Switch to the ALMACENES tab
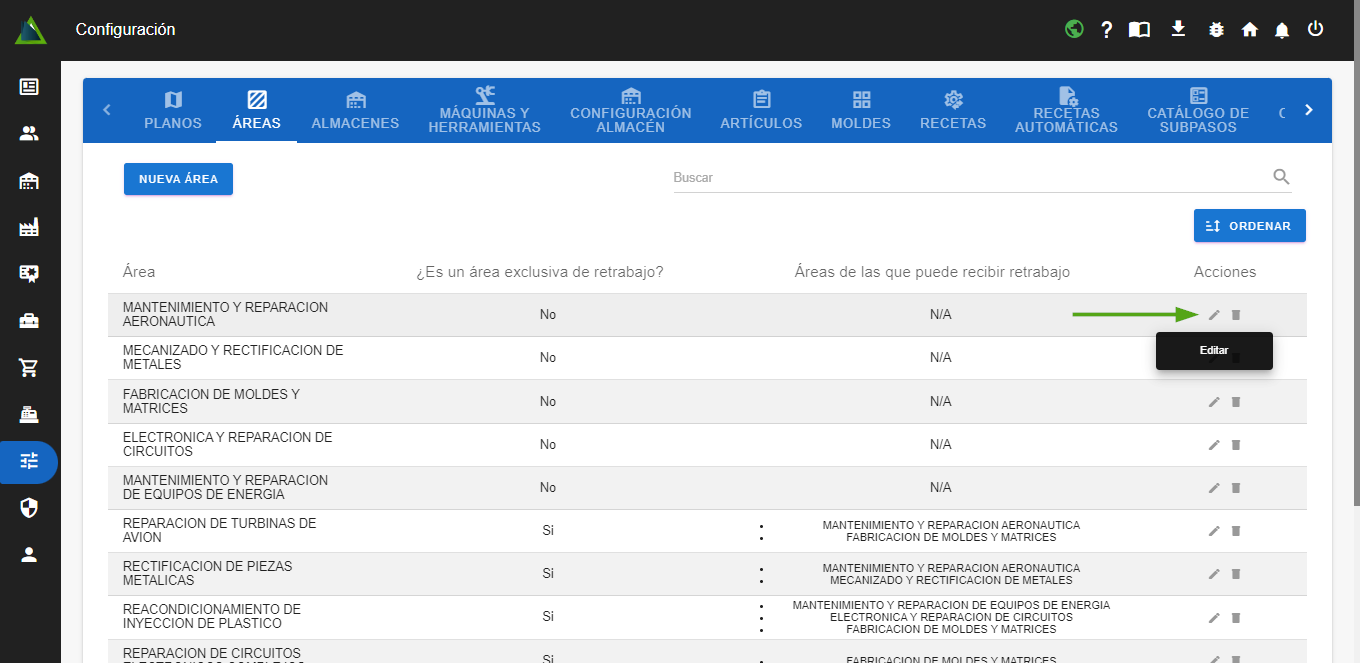The height and width of the screenshot is (663, 1360). [x=355, y=110]
